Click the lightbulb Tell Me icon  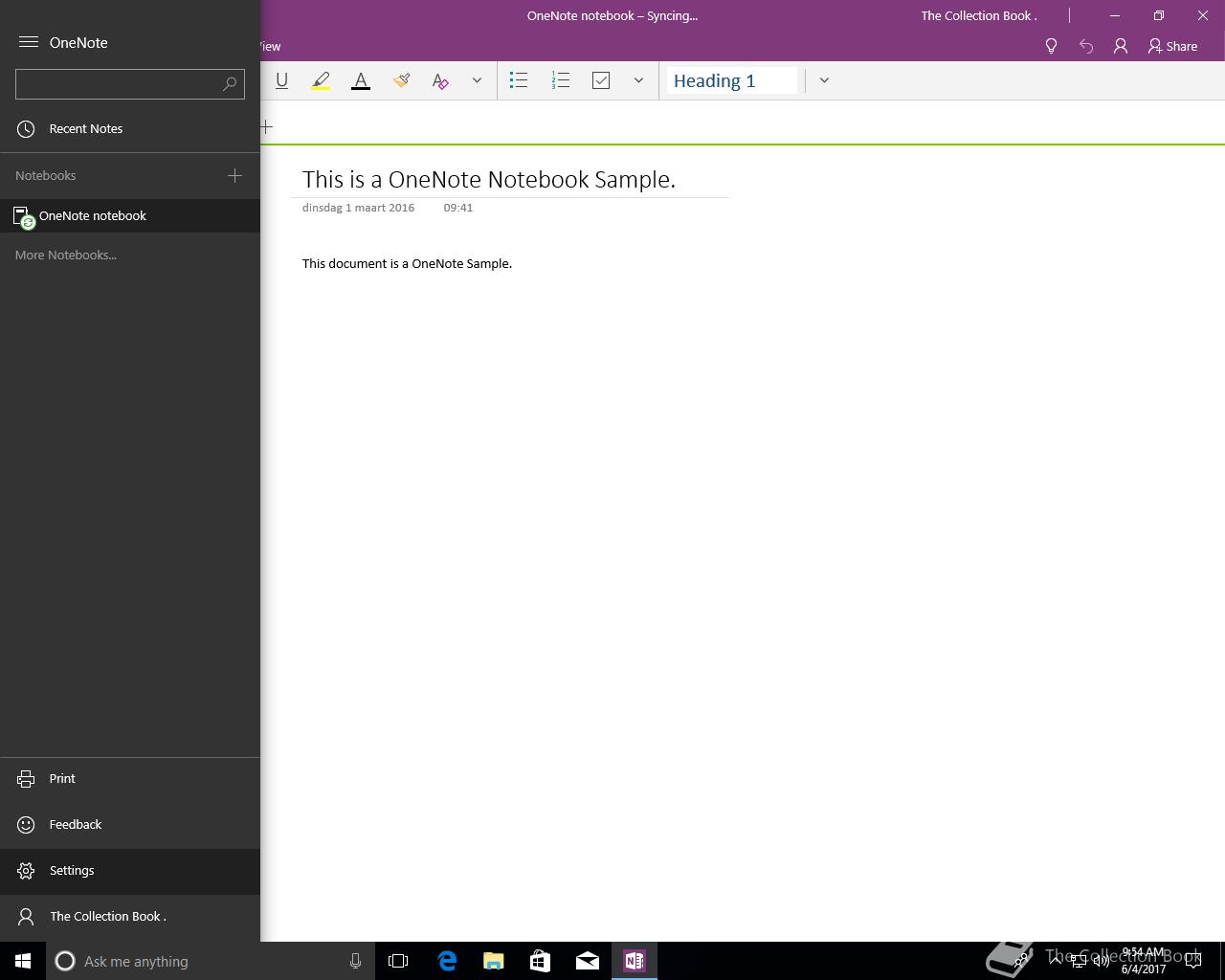click(x=1051, y=46)
